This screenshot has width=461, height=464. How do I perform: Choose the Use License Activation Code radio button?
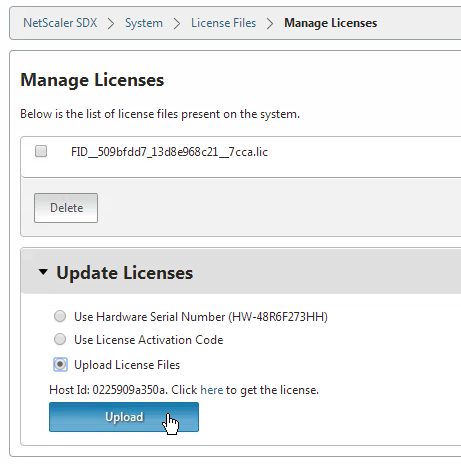point(60,339)
